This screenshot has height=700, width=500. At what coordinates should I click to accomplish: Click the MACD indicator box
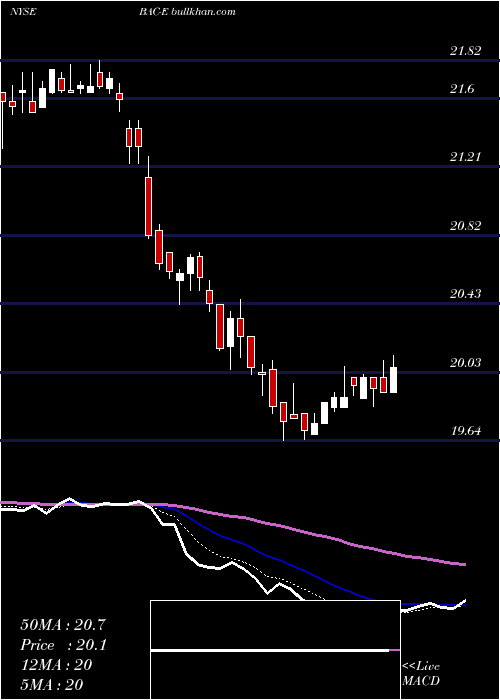275,650
